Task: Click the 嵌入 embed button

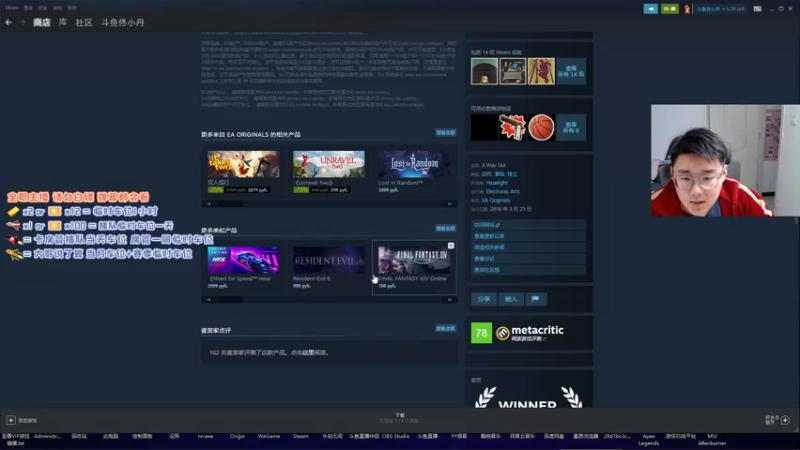Action: [x=511, y=299]
